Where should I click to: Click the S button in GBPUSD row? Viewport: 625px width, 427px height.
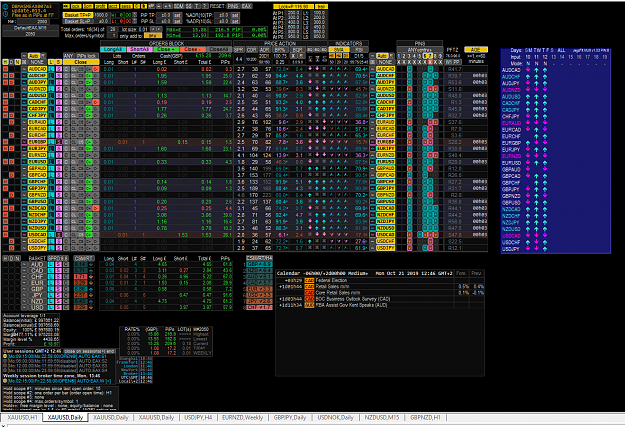(59, 201)
